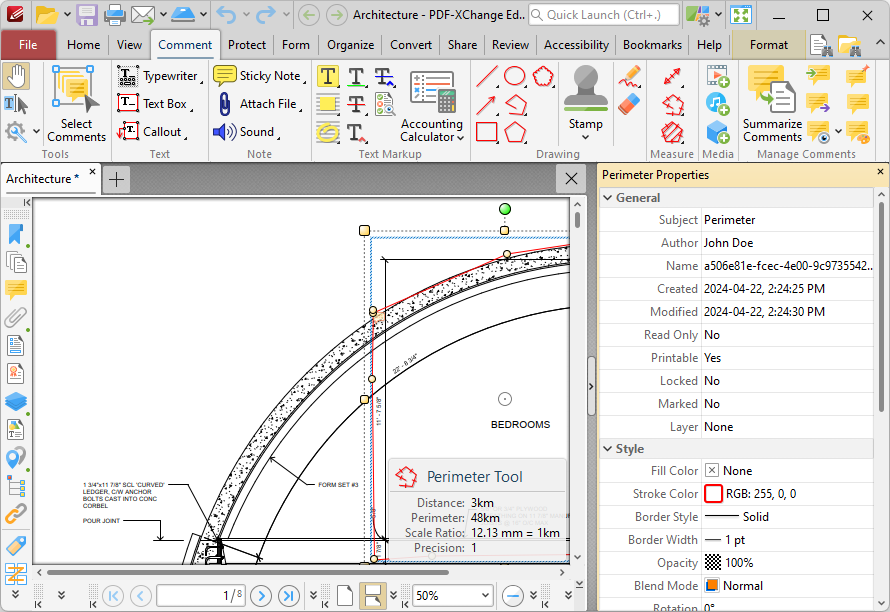Activate the Callout tool
This screenshot has height=612, width=890.
click(152, 132)
